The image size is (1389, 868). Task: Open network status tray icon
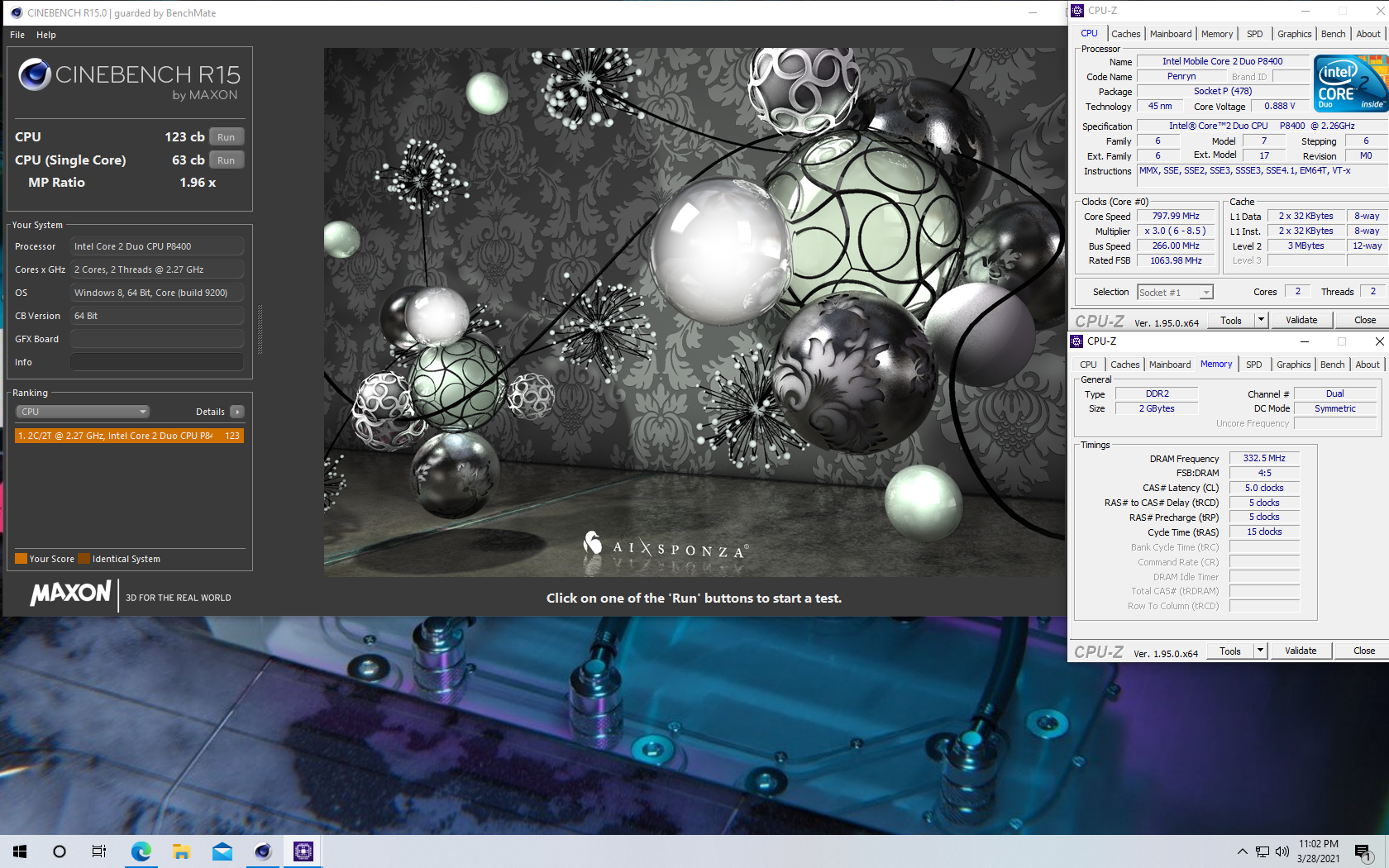[x=1263, y=851]
